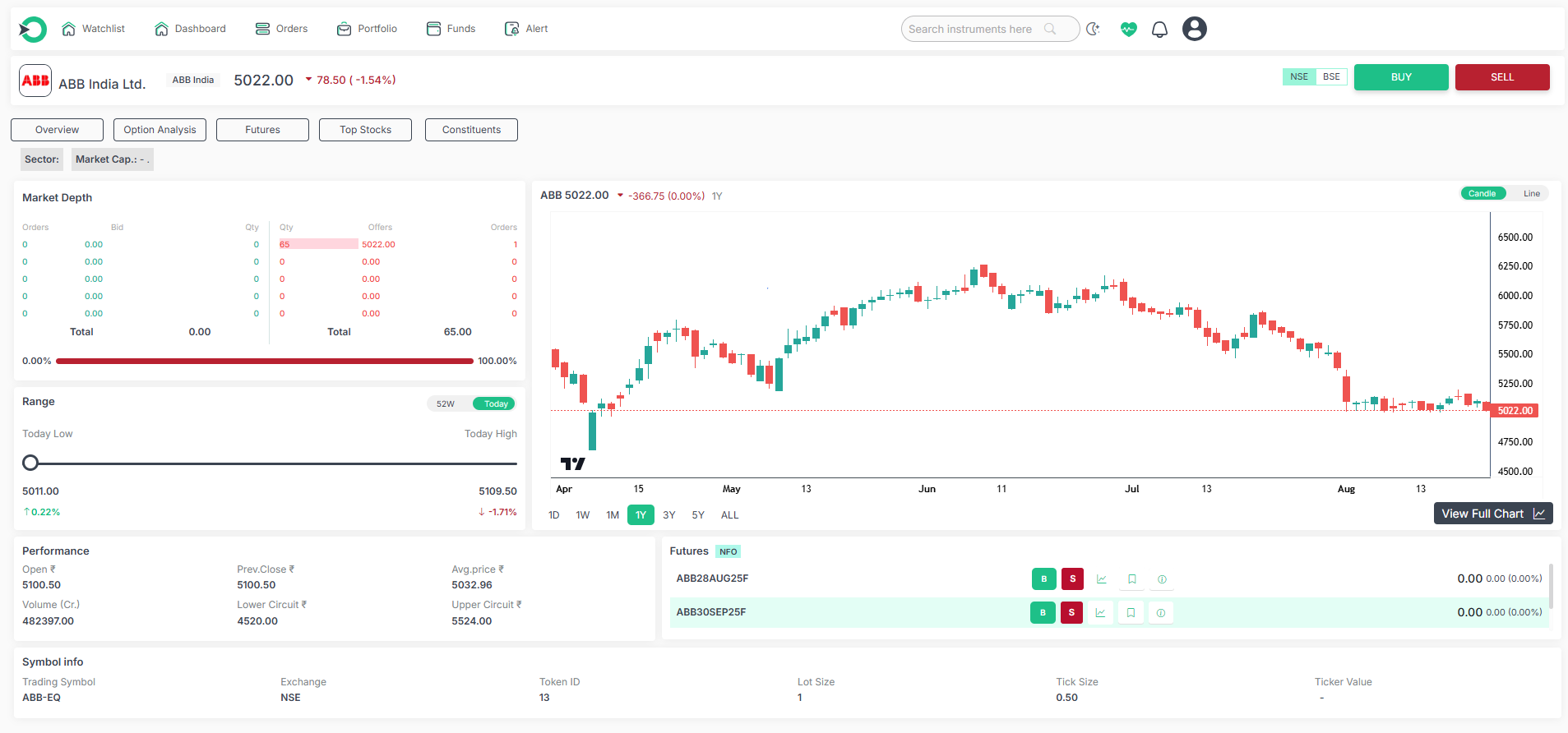Switch chart type to Line

(x=1531, y=194)
